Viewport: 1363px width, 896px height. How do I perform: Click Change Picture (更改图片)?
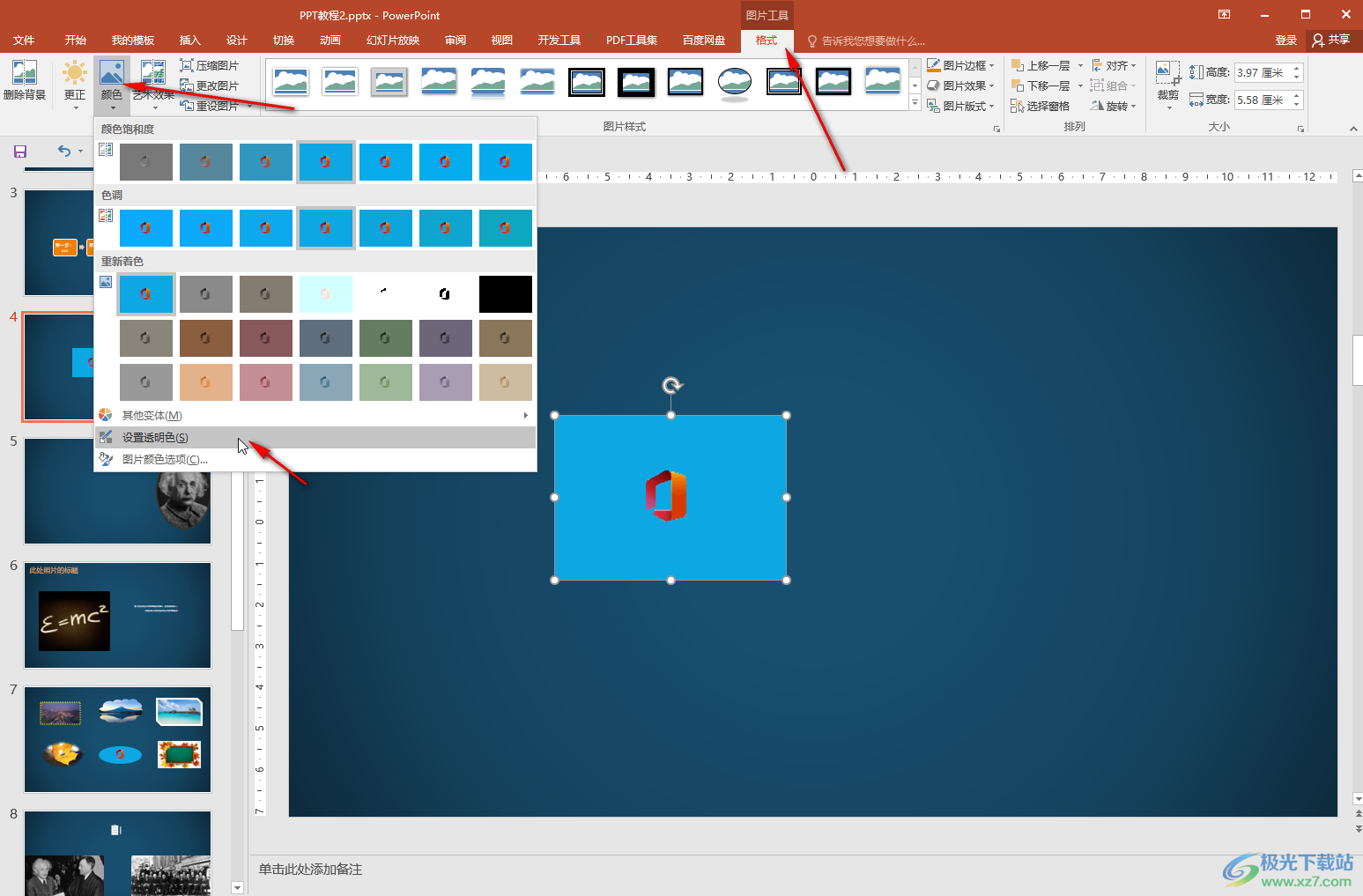coord(210,85)
